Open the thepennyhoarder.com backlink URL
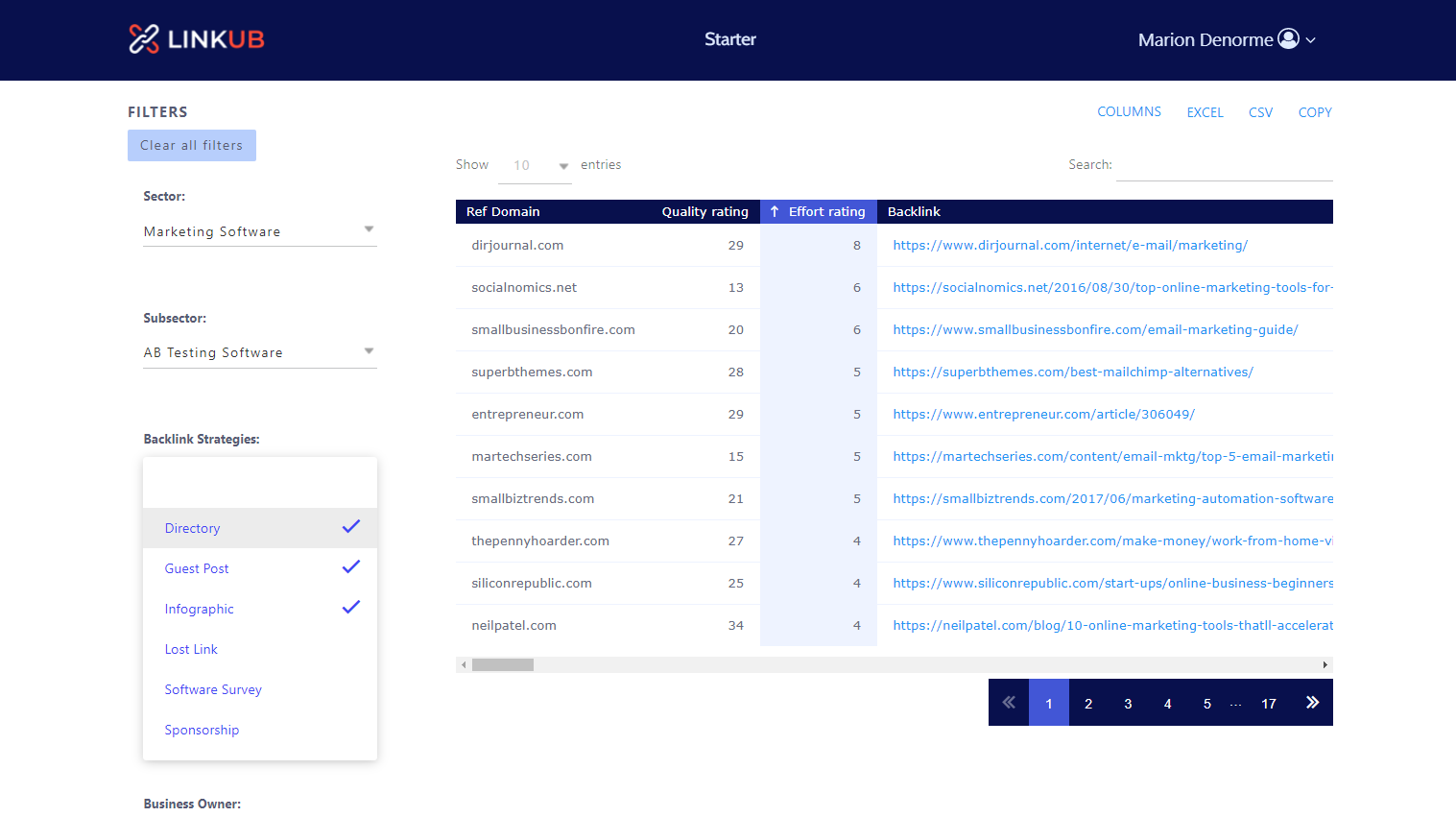Image resolution: width=1456 pixels, height=817 pixels. [x=1112, y=541]
